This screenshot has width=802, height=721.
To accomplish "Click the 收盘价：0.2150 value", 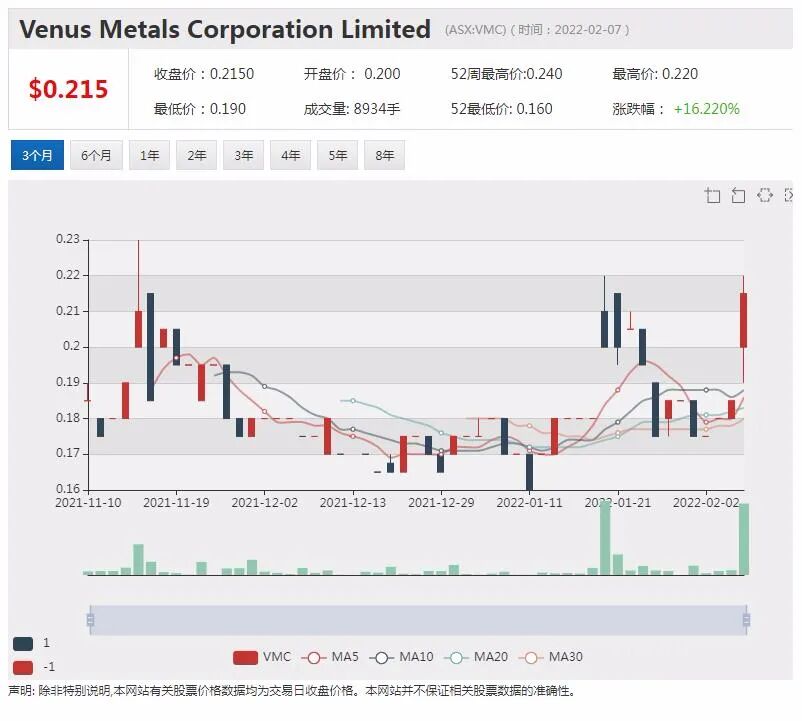I will pos(204,74).
